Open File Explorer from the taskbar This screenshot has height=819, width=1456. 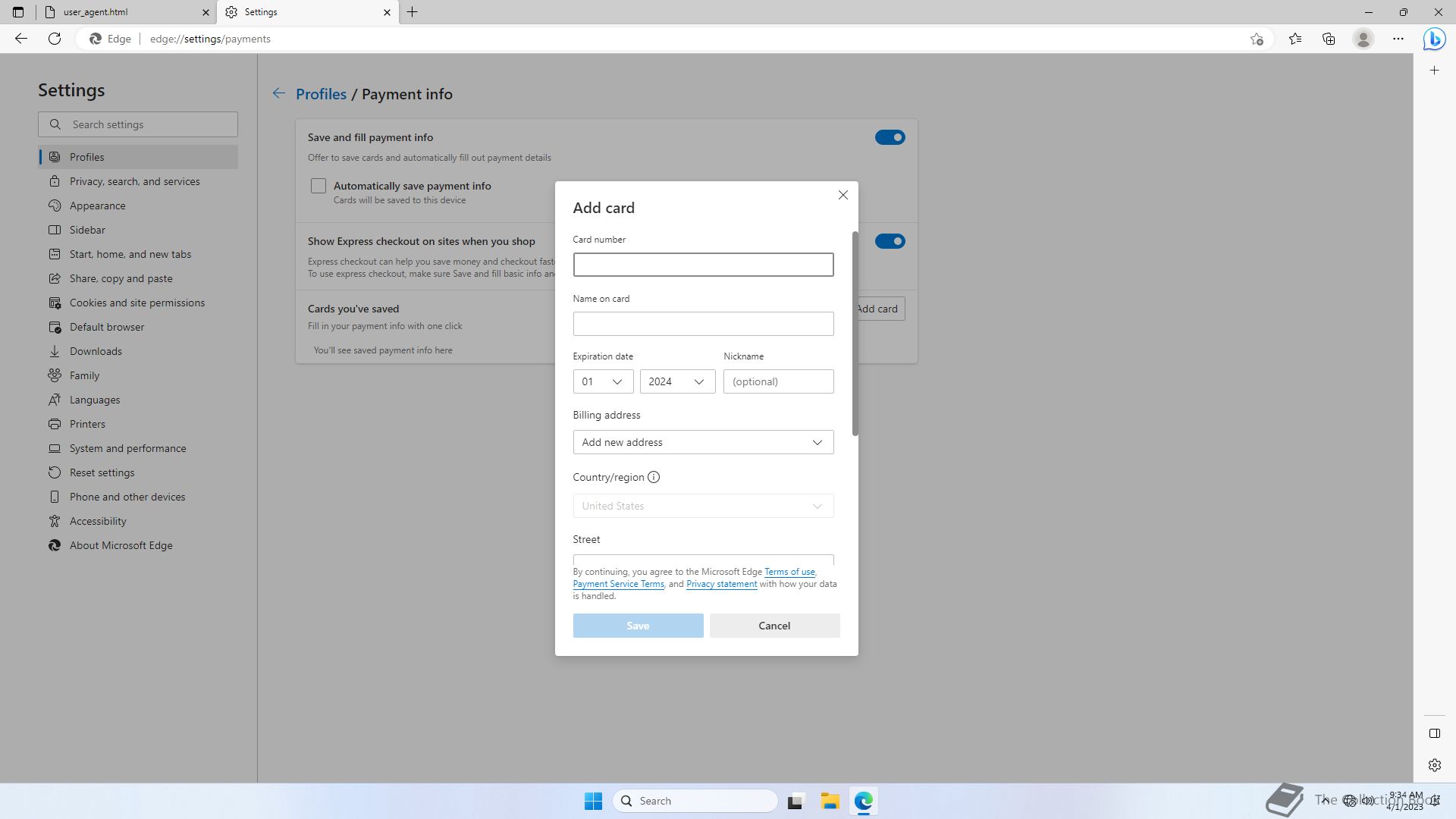pyautogui.click(x=830, y=801)
